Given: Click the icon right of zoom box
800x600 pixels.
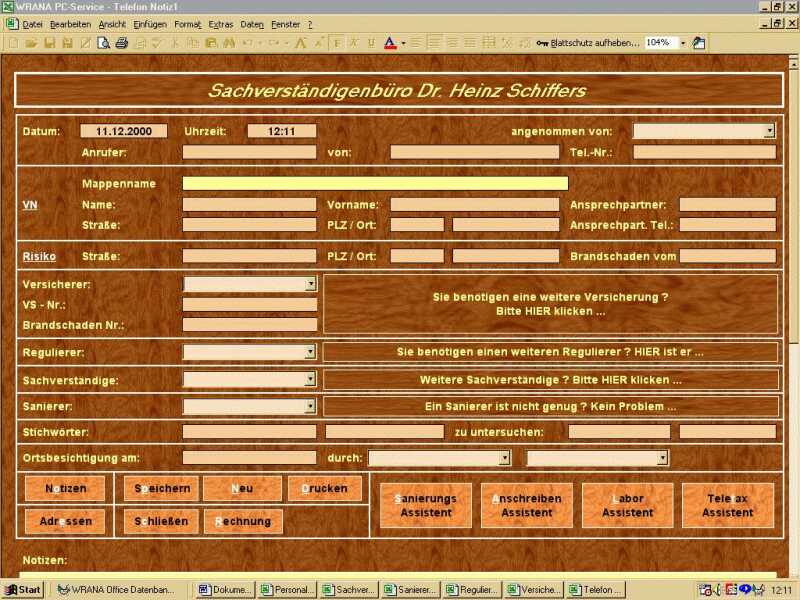Looking at the screenshot, I should 698,43.
